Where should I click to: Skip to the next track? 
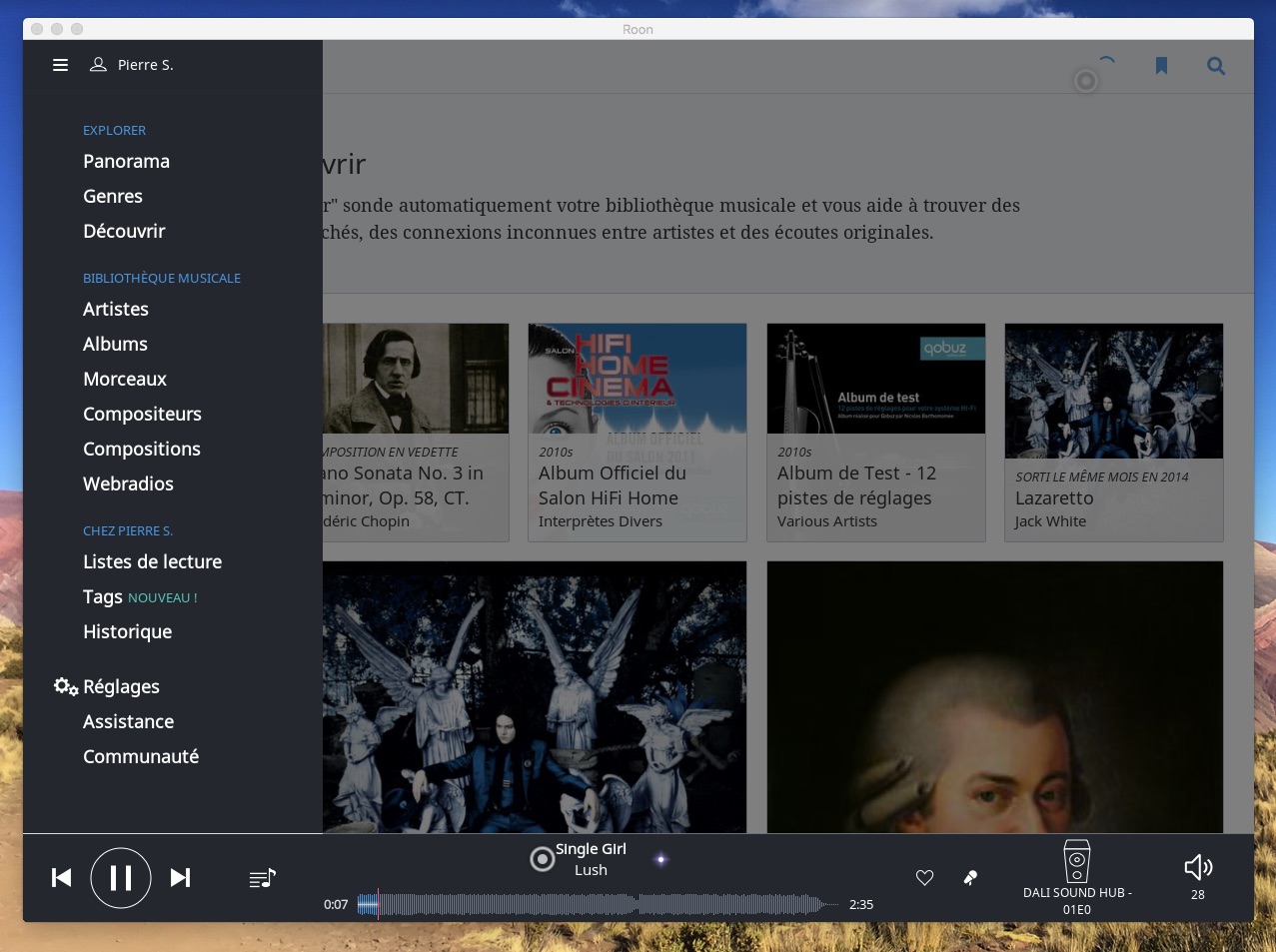point(180,877)
